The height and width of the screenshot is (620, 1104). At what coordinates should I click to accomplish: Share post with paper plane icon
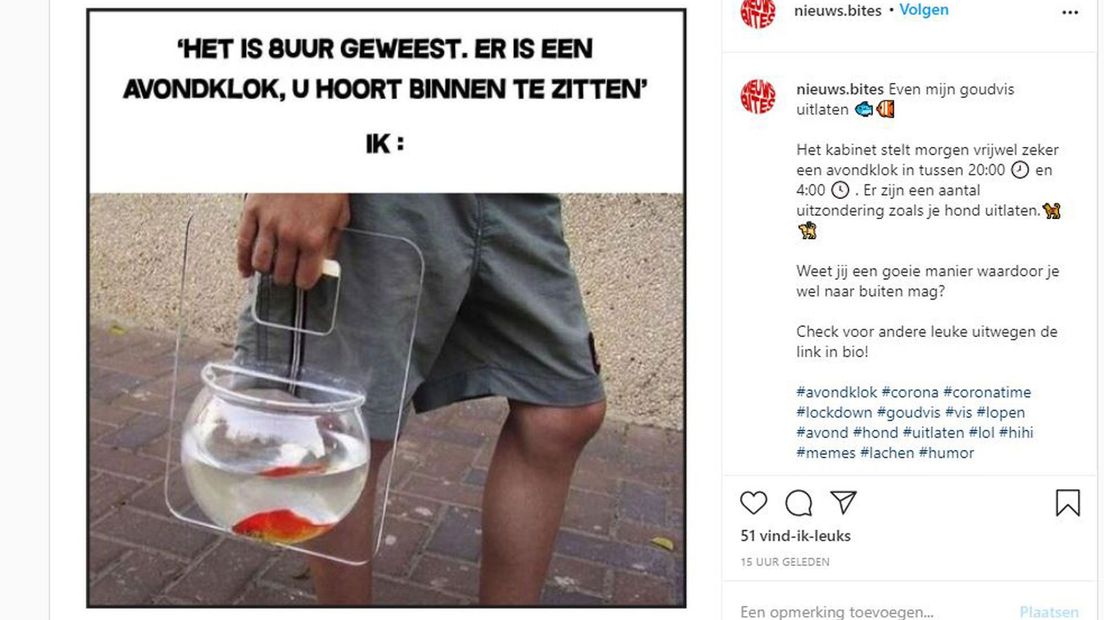[x=843, y=502]
